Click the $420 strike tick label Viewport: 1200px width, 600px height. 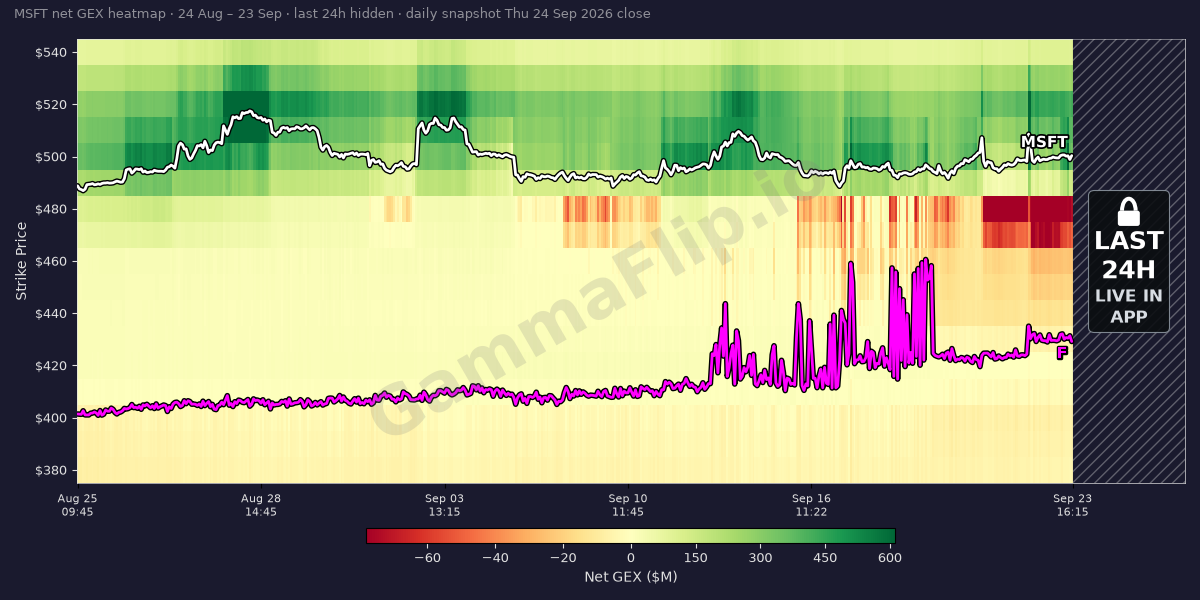point(50,366)
